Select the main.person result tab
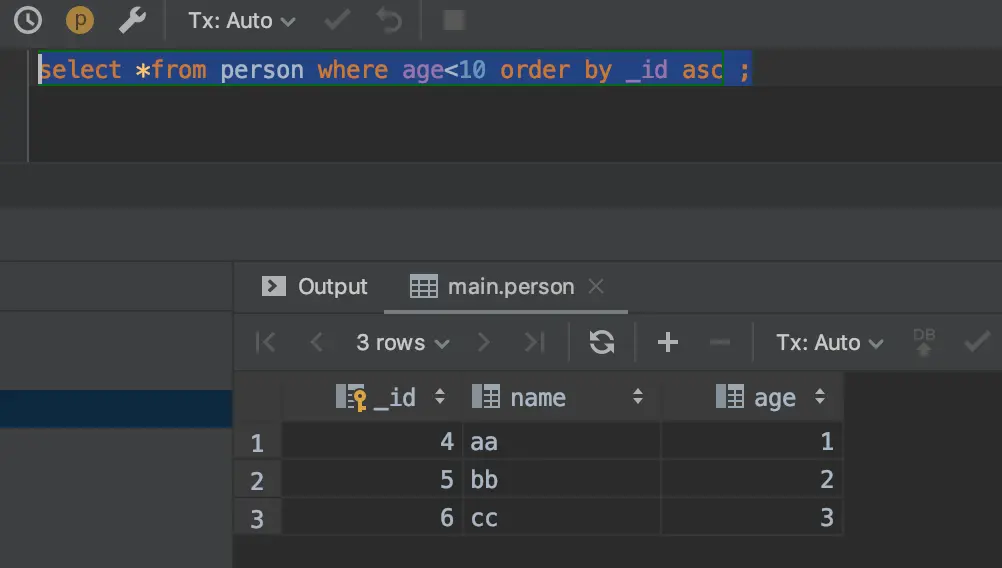The image size is (1002, 568). point(492,286)
